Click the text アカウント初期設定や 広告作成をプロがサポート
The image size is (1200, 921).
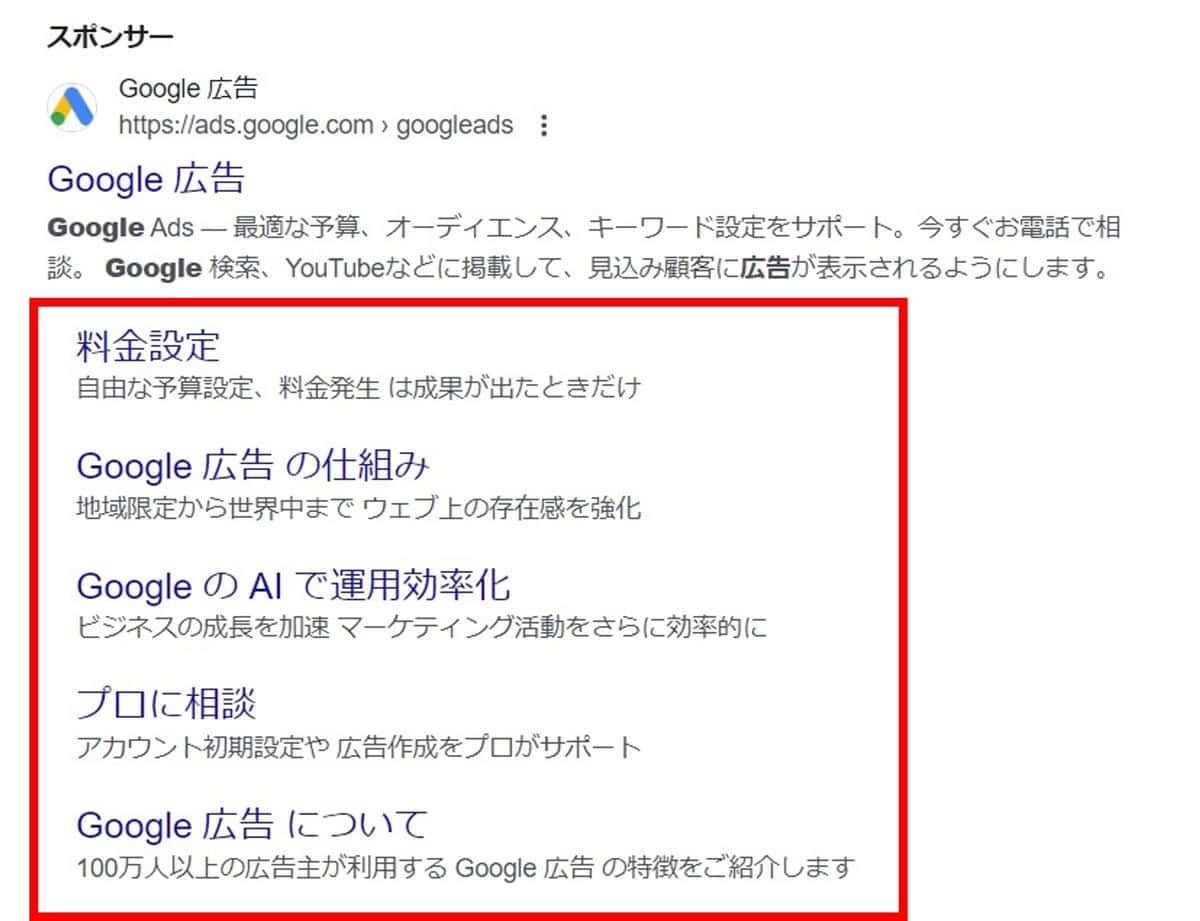tap(358, 747)
